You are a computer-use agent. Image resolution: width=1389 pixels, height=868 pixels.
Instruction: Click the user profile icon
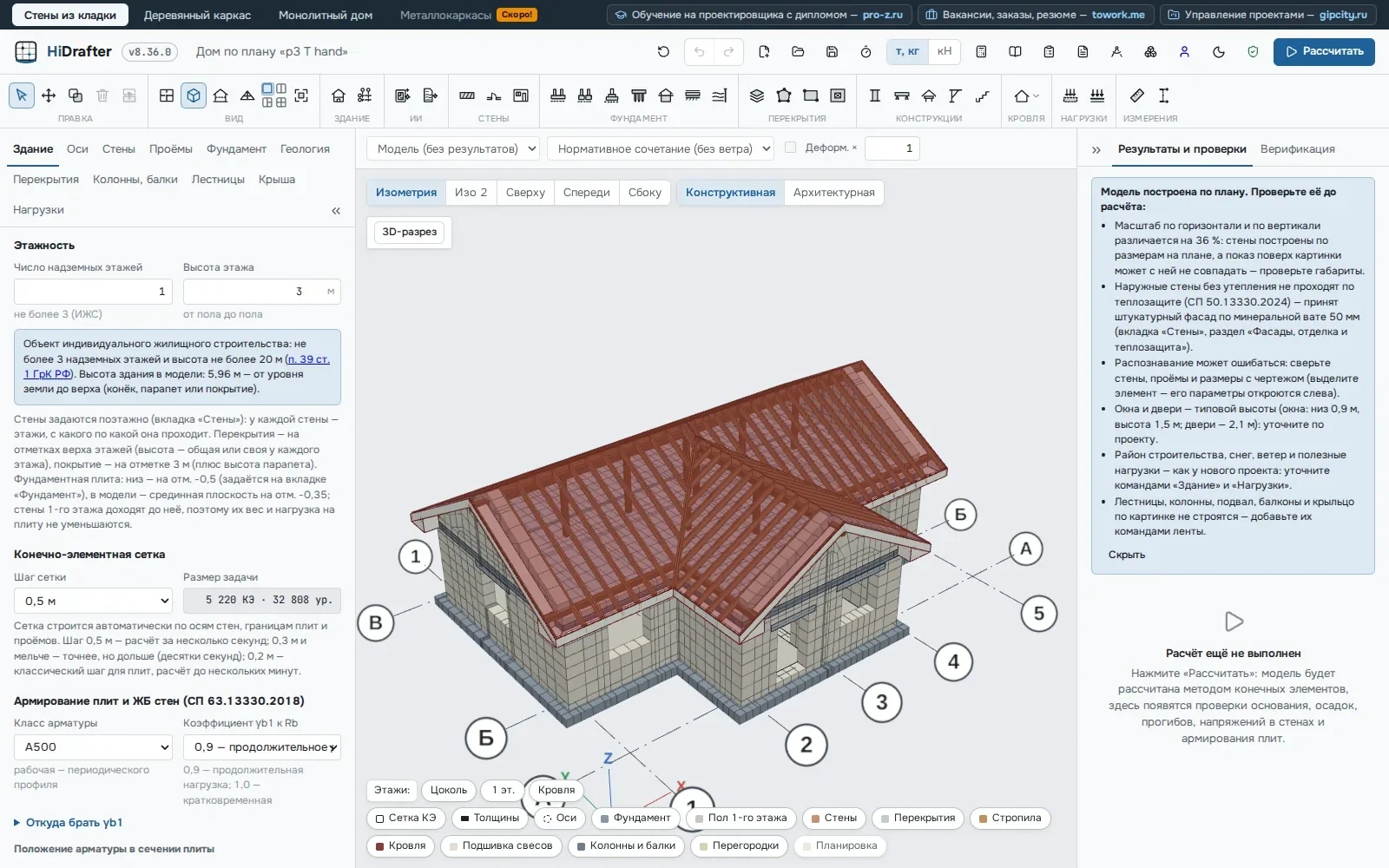coord(1184,52)
